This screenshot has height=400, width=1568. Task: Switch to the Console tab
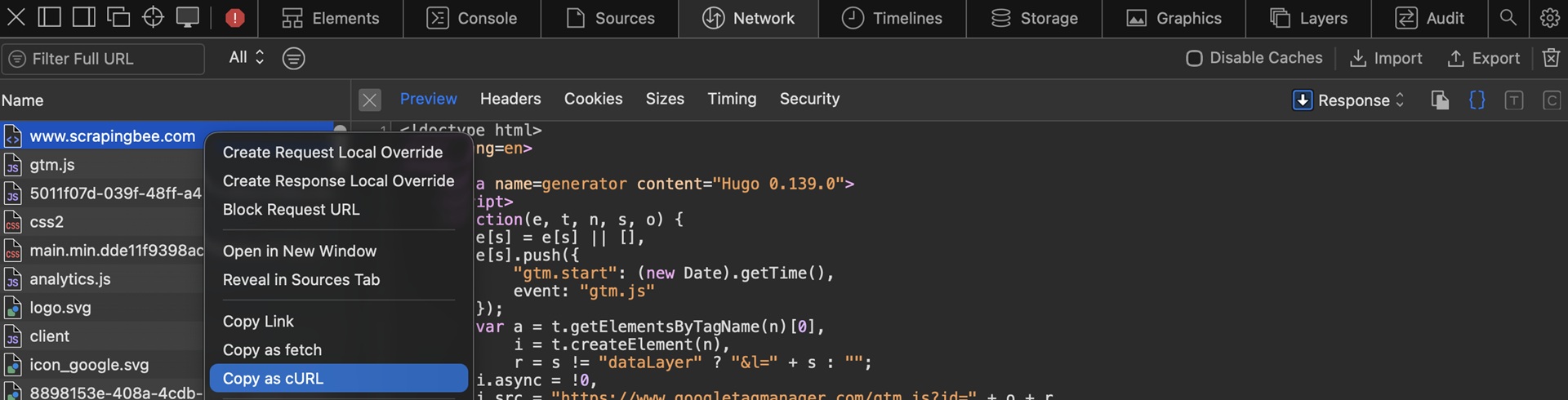472,18
